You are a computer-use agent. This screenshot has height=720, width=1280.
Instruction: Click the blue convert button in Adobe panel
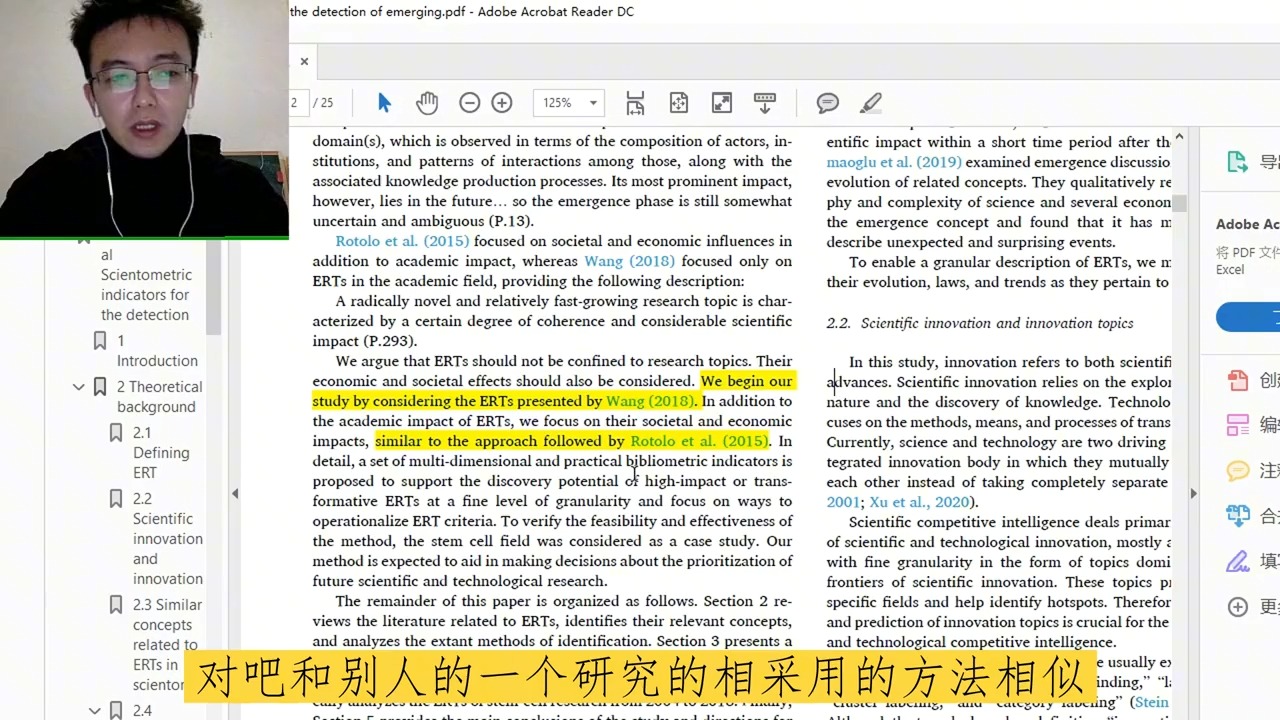point(1248,318)
